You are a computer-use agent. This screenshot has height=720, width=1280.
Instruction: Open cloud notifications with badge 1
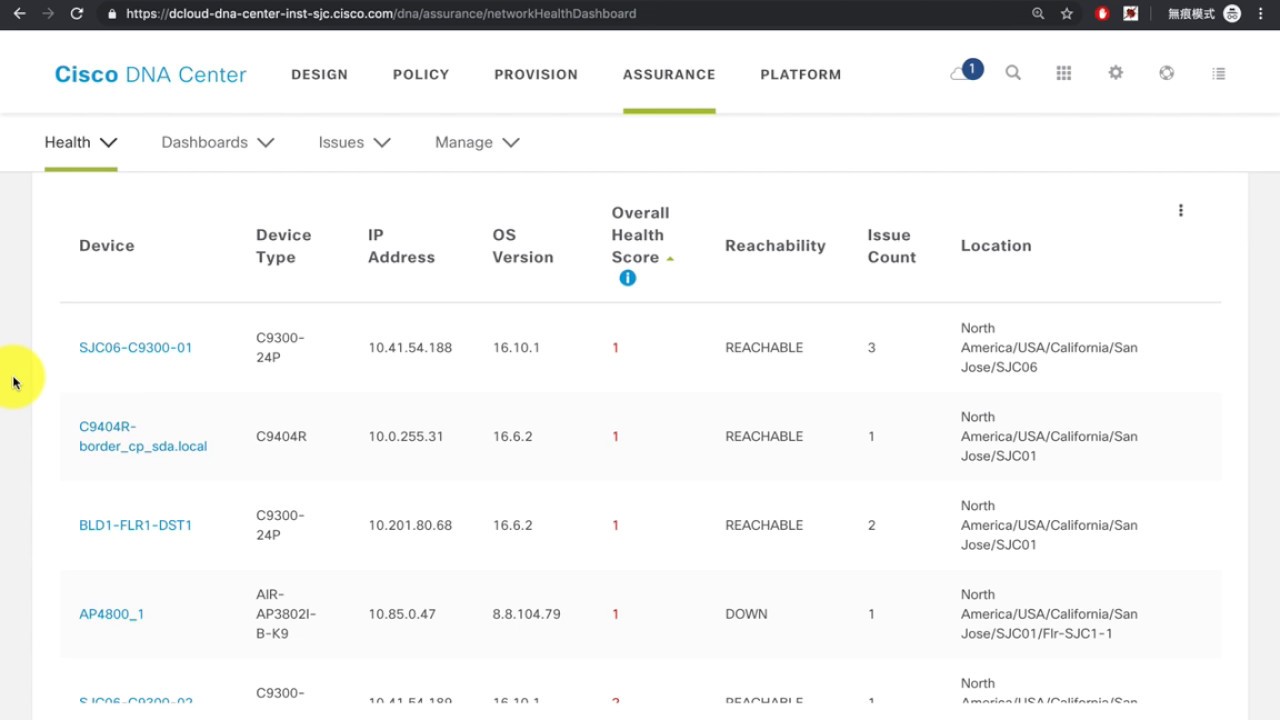(966, 72)
